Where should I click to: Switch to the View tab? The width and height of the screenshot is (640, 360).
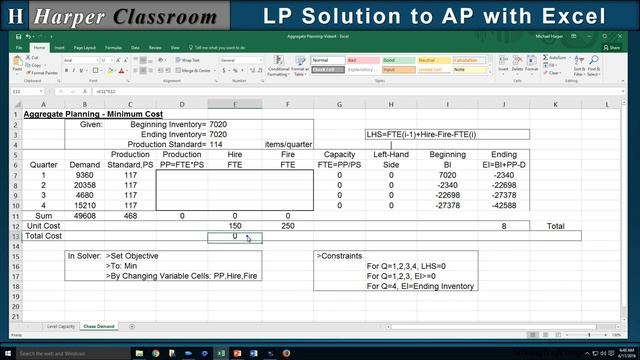coord(175,48)
